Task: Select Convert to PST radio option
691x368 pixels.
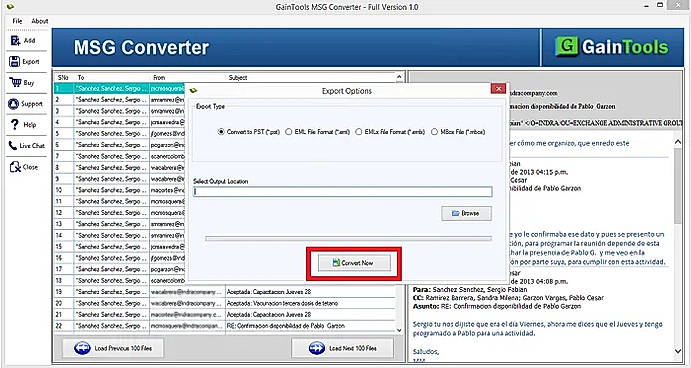Action: [x=249, y=132]
